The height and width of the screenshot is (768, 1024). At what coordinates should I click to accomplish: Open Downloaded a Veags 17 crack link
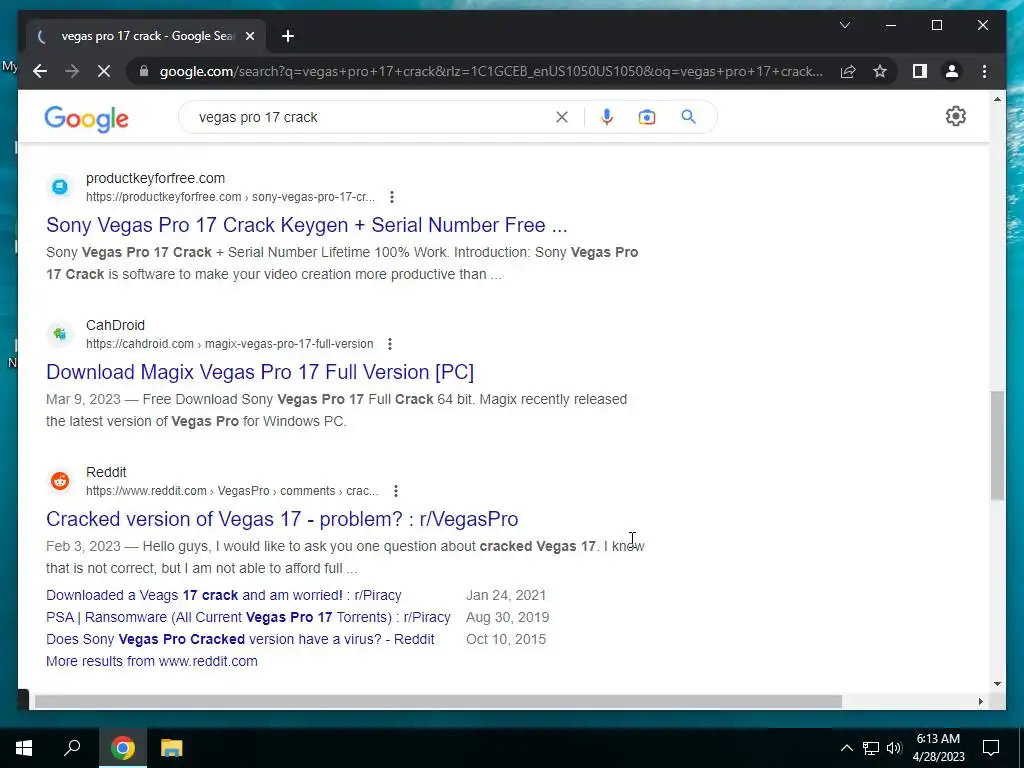223,595
